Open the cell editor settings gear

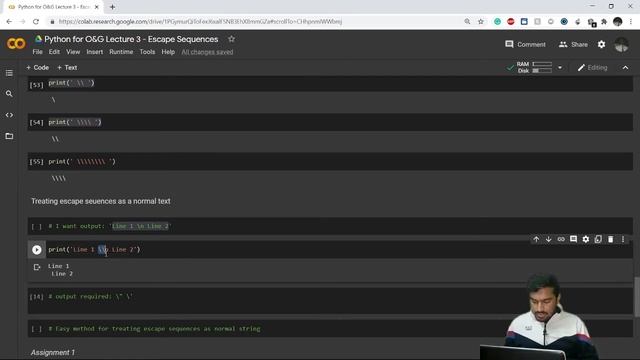[x=586, y=239]
